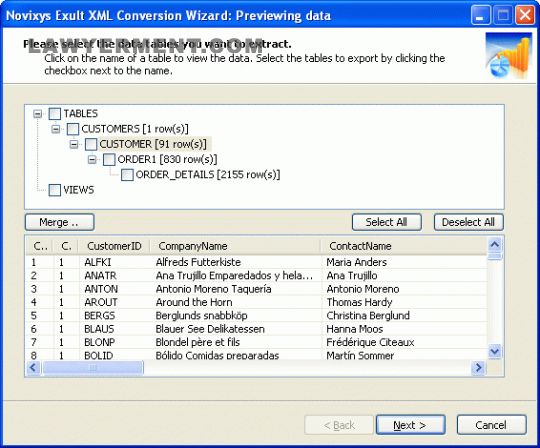
Task: Select the BOLID cell
Action: pyautogui.click(x=115, y=355)
